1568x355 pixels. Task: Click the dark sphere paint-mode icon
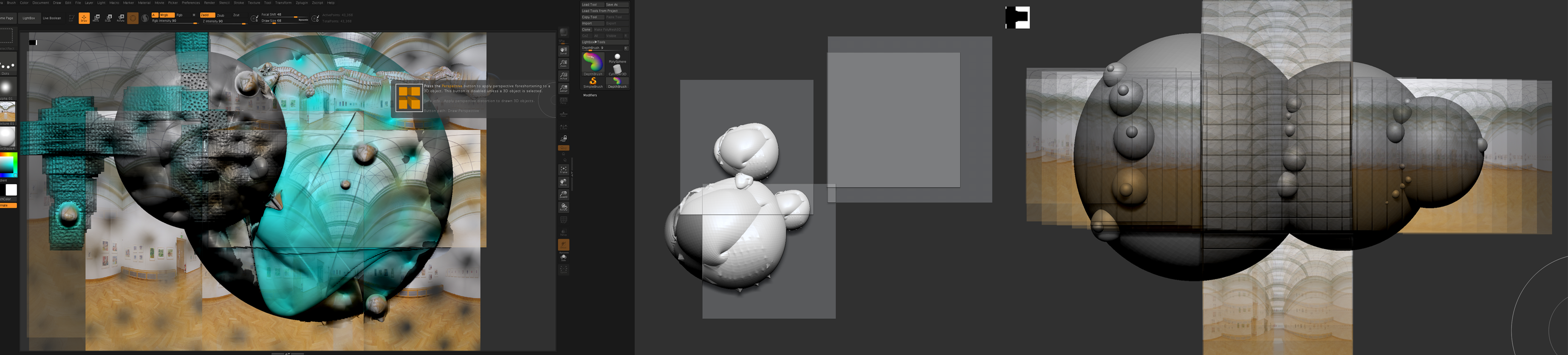coord(145,18)
